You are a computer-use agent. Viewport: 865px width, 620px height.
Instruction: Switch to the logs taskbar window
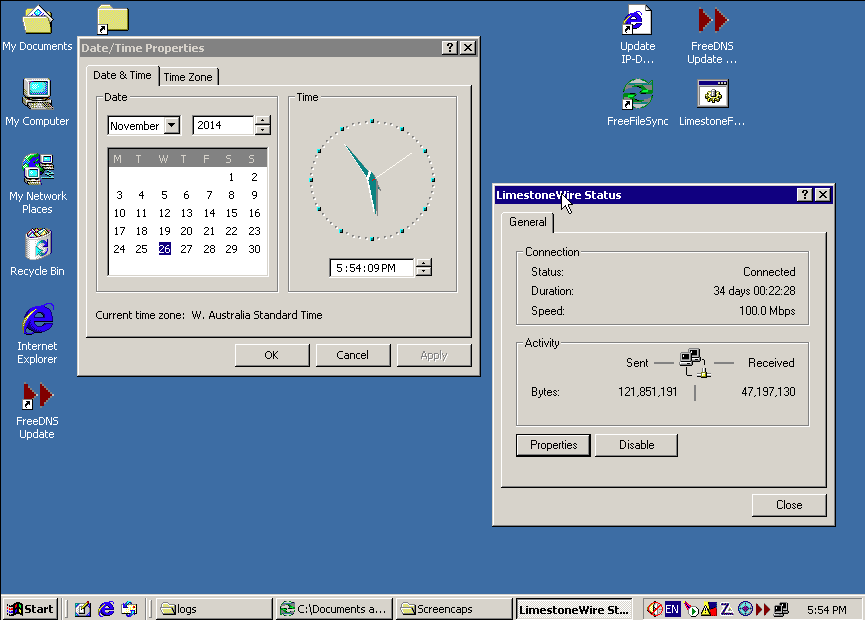[214, 609]
